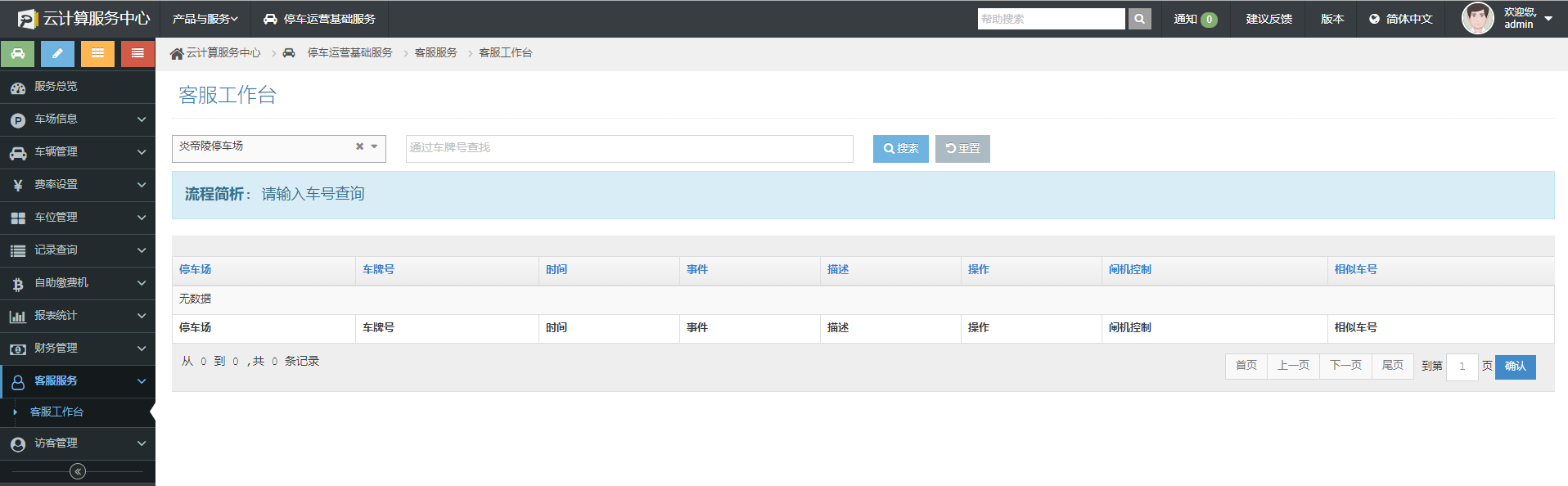Click the red list shortcut icon
The height and width of the screenshot is (486, 1568).
tap(137, 53)
